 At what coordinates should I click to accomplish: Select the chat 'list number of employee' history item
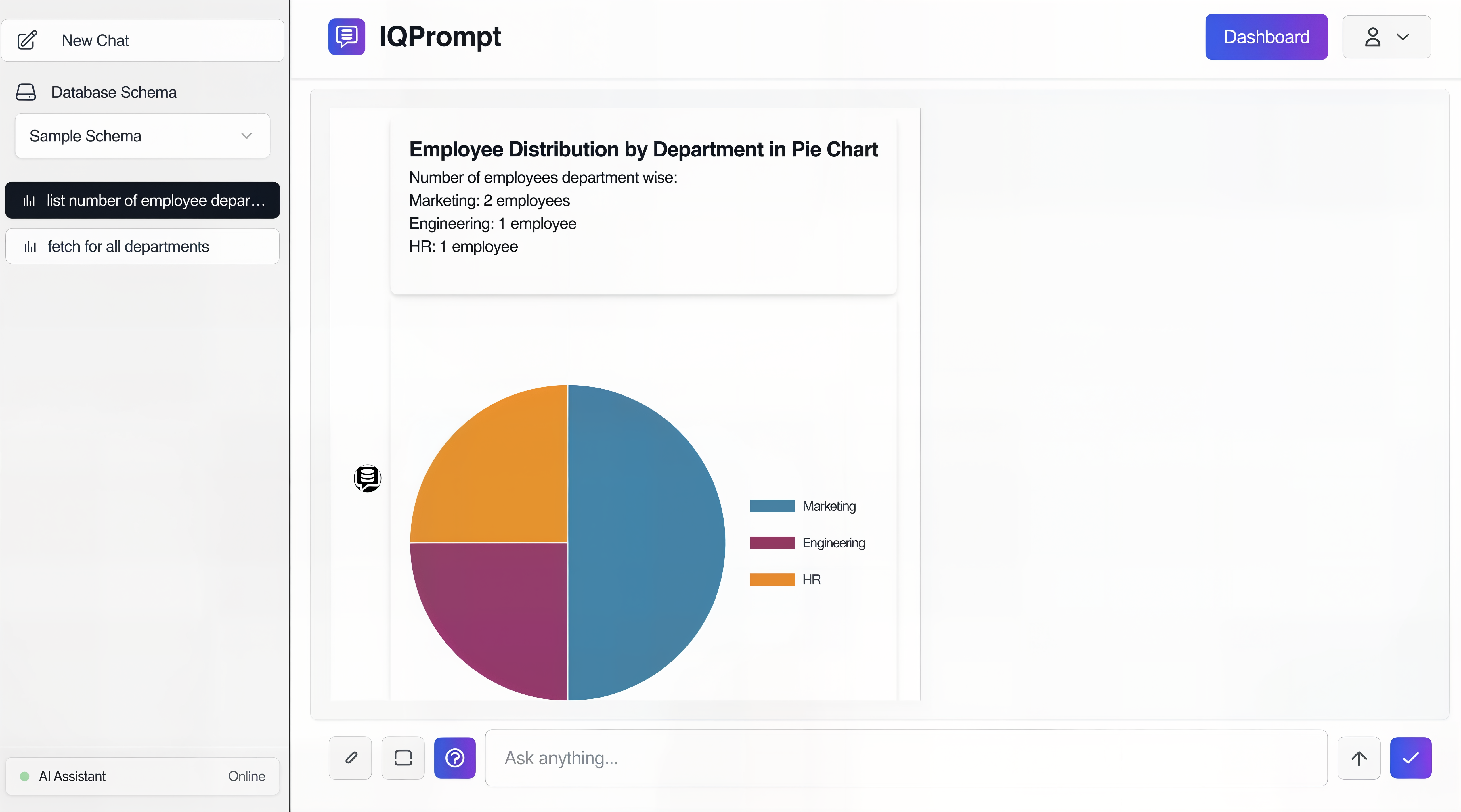[142, 200]
